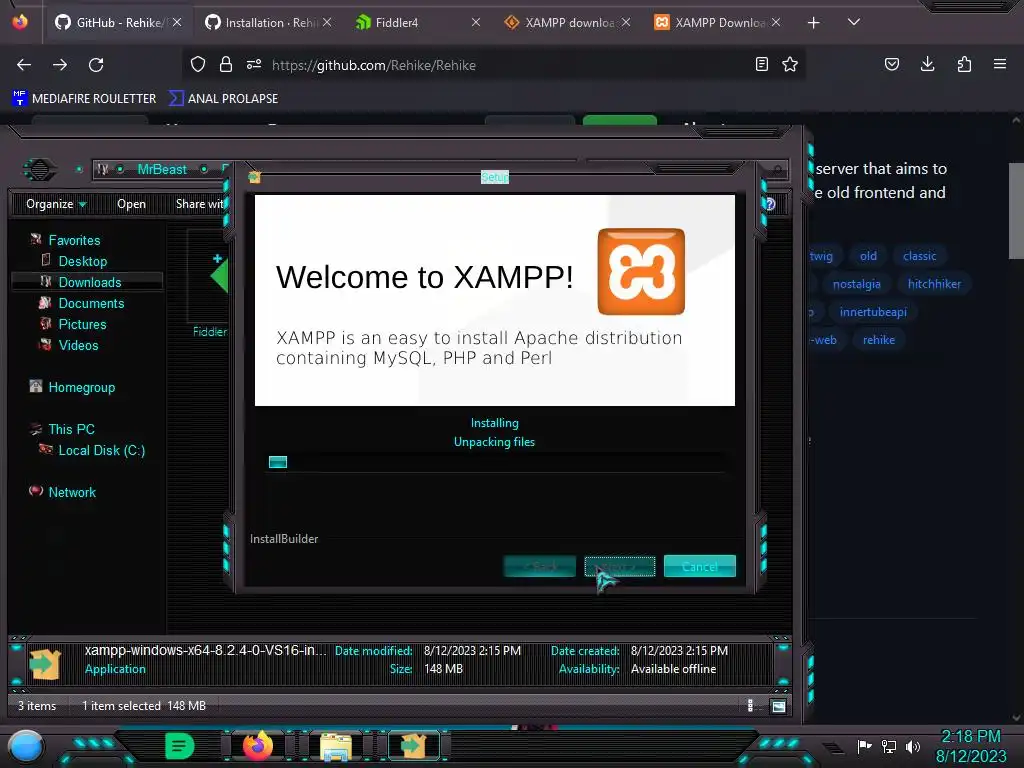Image resolution: width=1024 pixels, height=768 pixels.
Task: List all tabs dropdown arrow
Action: pos(854,22)
